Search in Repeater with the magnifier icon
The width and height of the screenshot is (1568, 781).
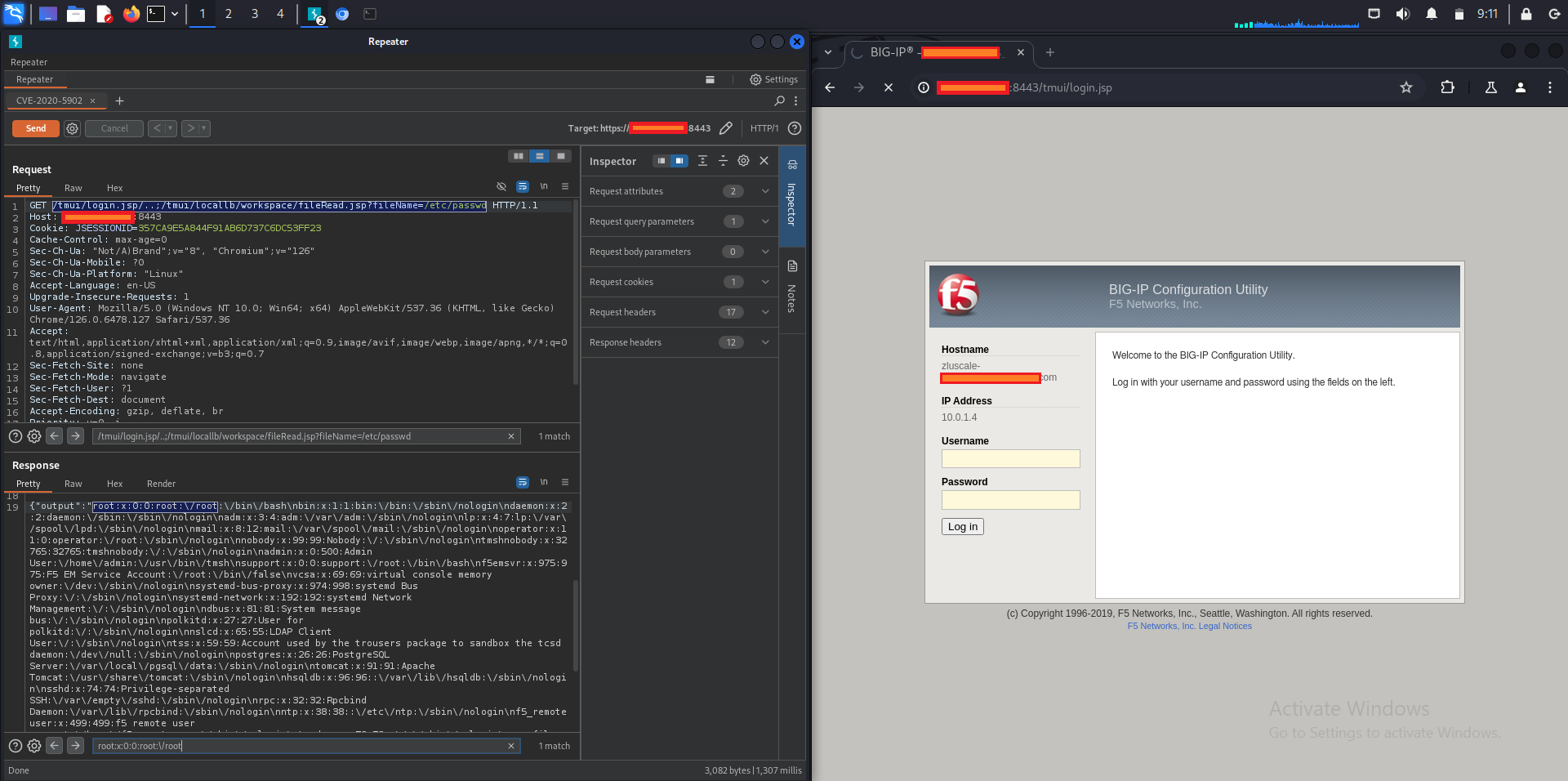(x=779, y=100)
